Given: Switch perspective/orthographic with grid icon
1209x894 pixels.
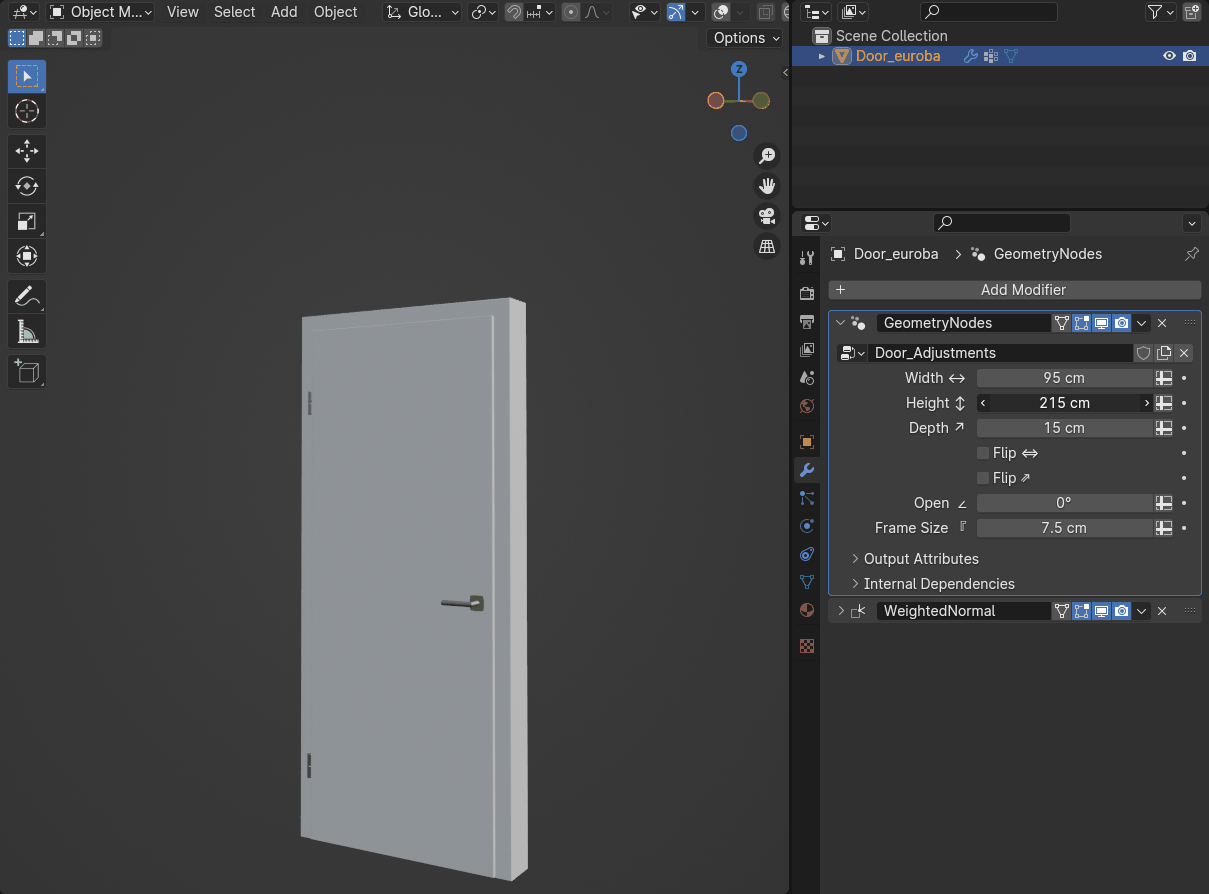Looking at the screenshot, I should [767, 246].
